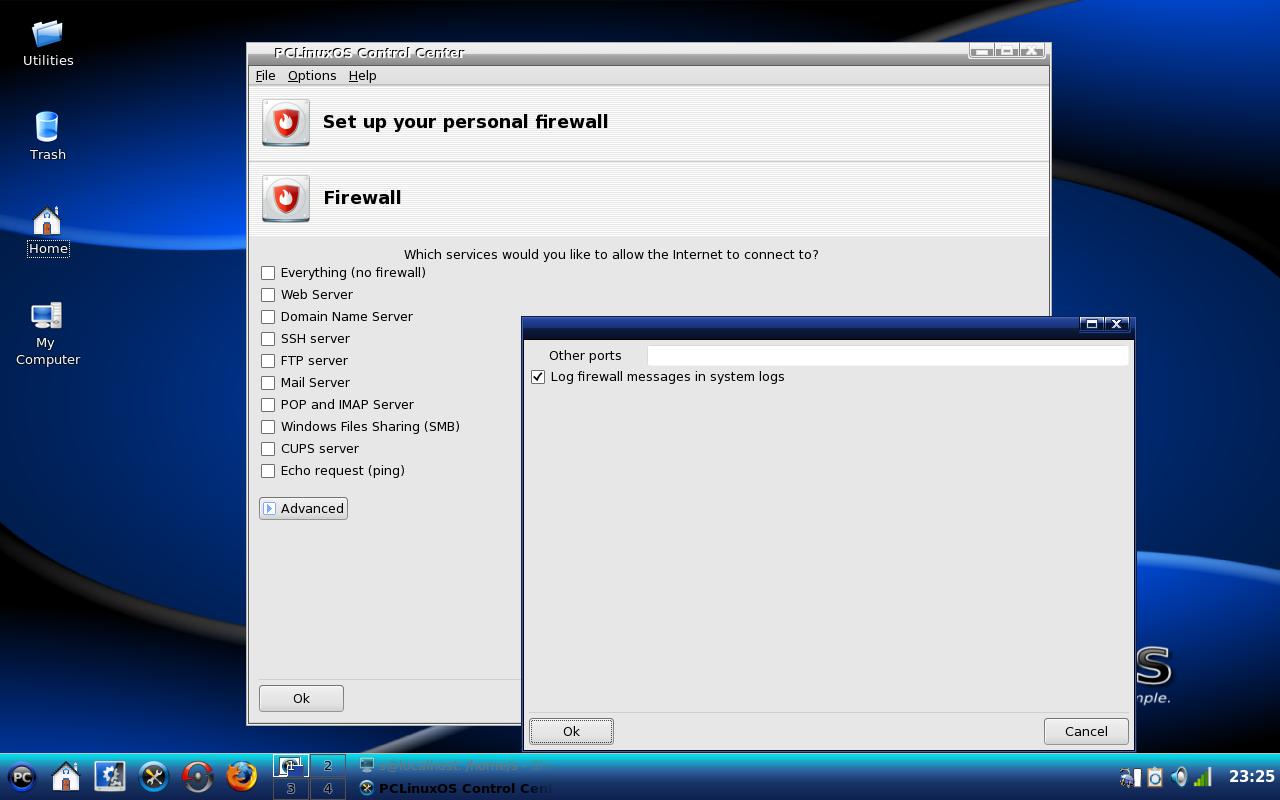The height and width of the screenshot is (800, 1280).
Task: Click the shield icon beside 'Set up your personal firewall'
Action: tap(286, 122)
